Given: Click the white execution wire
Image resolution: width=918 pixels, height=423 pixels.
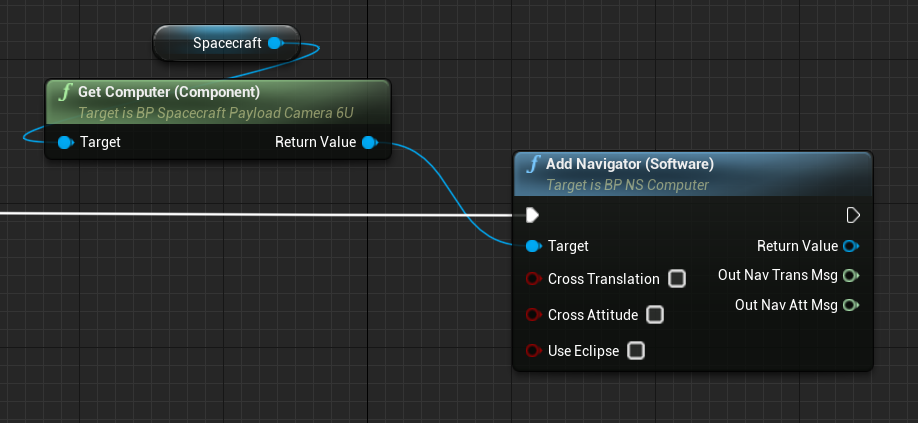Looking at the screenshot, I should click(250, 214).
